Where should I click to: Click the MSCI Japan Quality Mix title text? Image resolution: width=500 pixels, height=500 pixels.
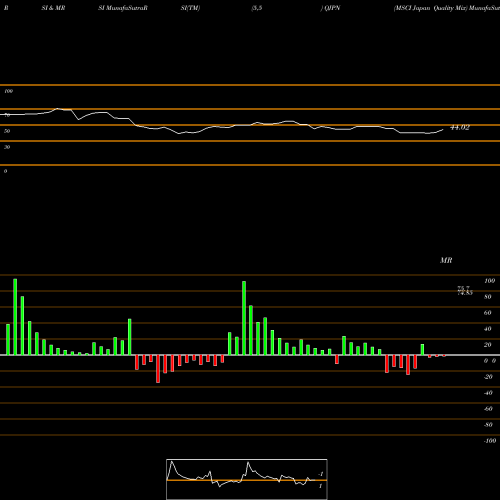tap(430, 8)
